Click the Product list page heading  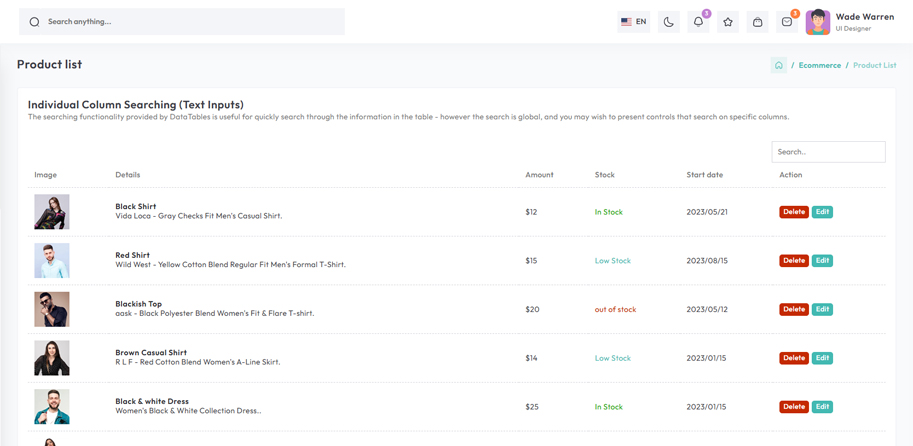pos(49,65)
